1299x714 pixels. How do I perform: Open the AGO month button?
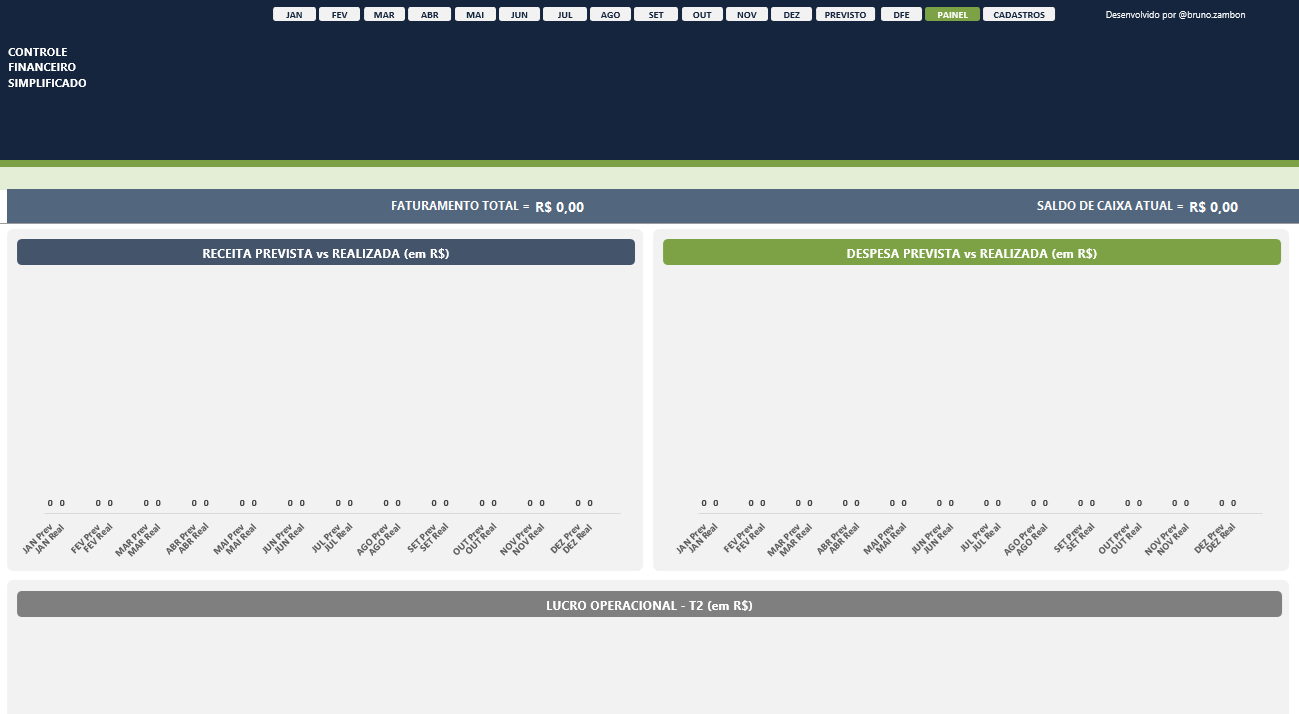click(x=610, y=15)
